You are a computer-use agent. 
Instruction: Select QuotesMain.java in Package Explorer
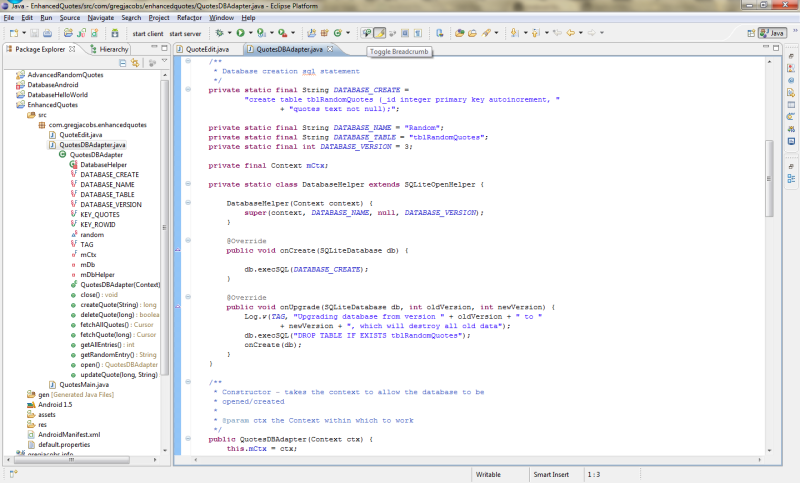click(x=82, y=384)
